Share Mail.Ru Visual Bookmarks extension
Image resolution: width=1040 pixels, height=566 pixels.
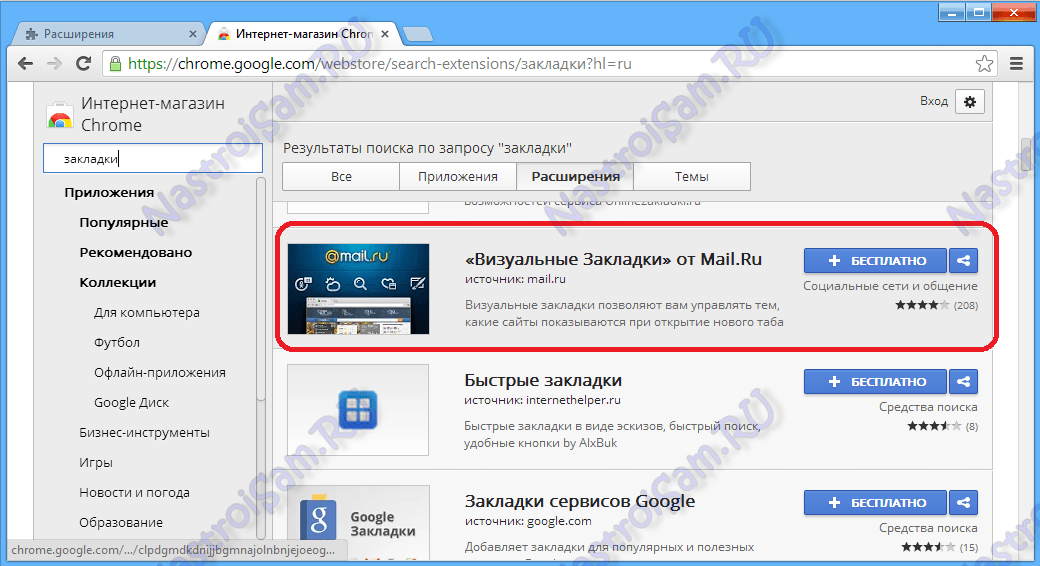964,261
